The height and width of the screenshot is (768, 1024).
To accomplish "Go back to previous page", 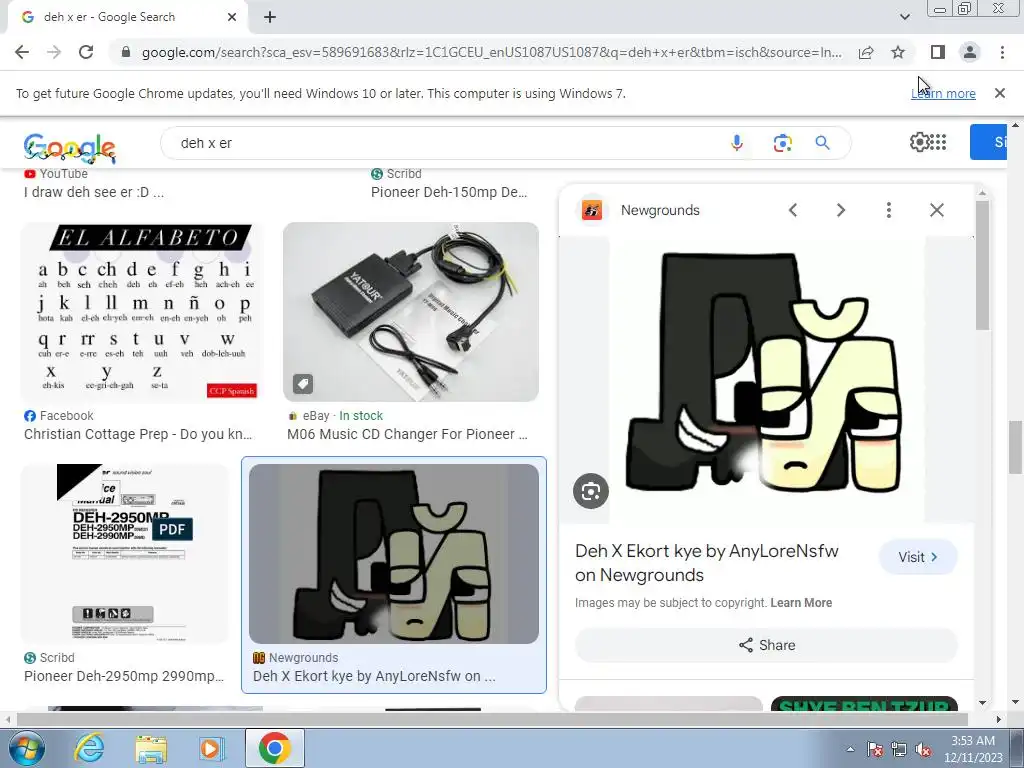I will tap(22, 52).
